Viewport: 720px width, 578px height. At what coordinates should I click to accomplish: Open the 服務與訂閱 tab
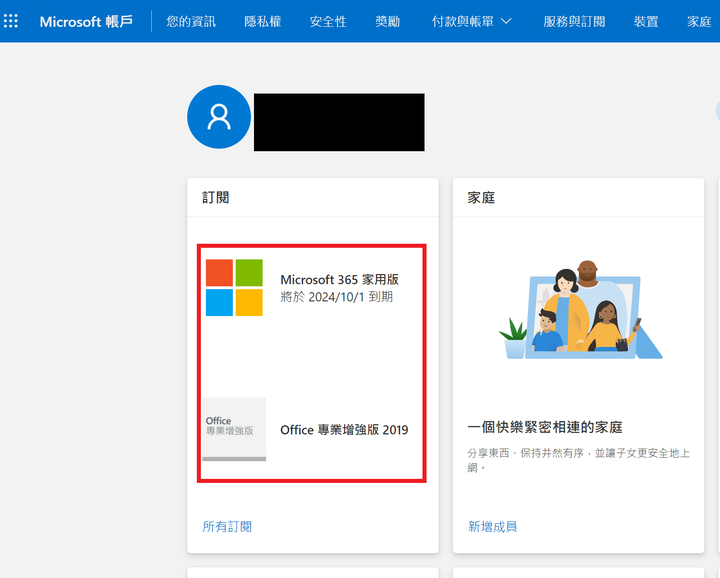[x=574, y=22]
